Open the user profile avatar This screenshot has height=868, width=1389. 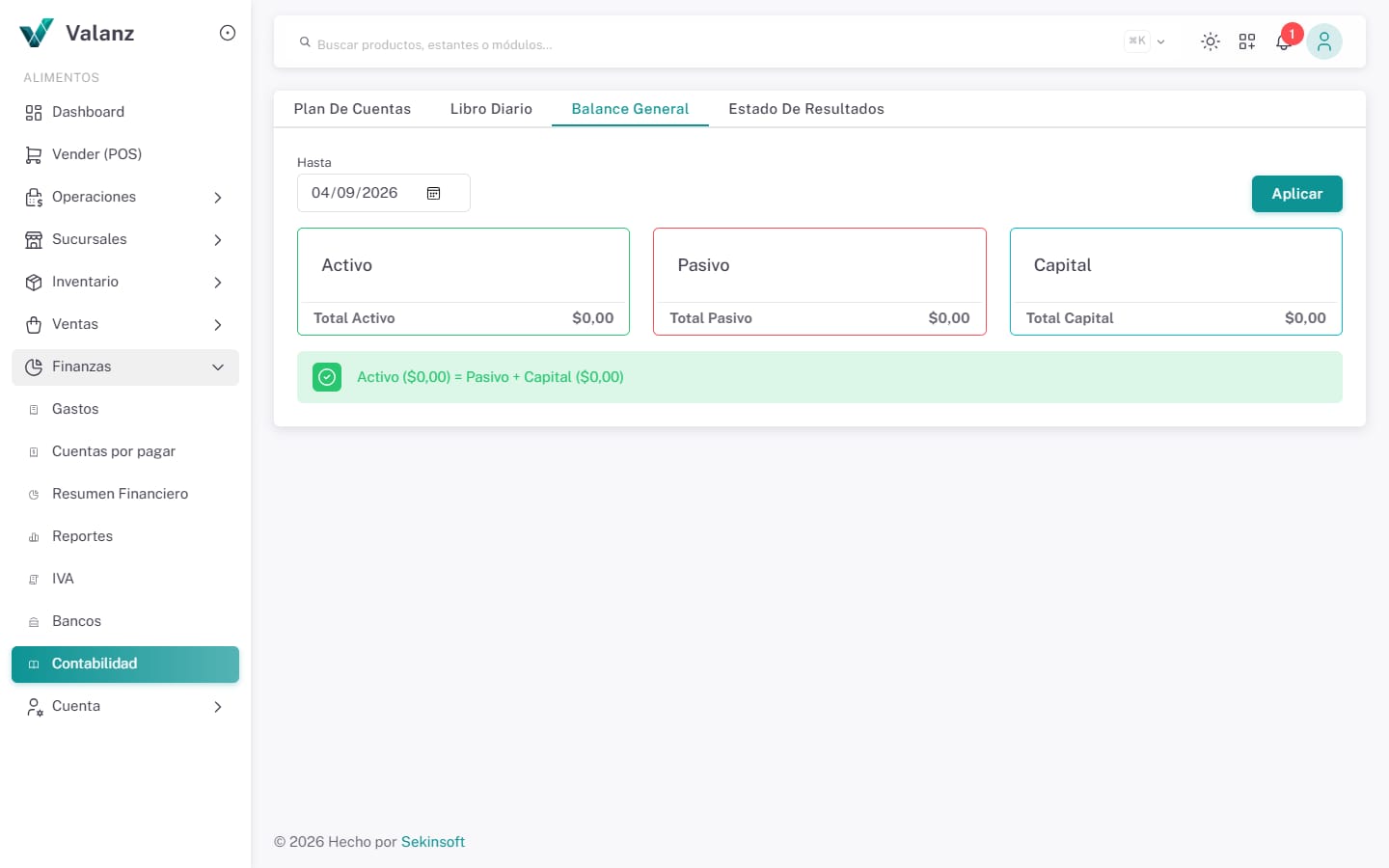[x=1324, y=41]
